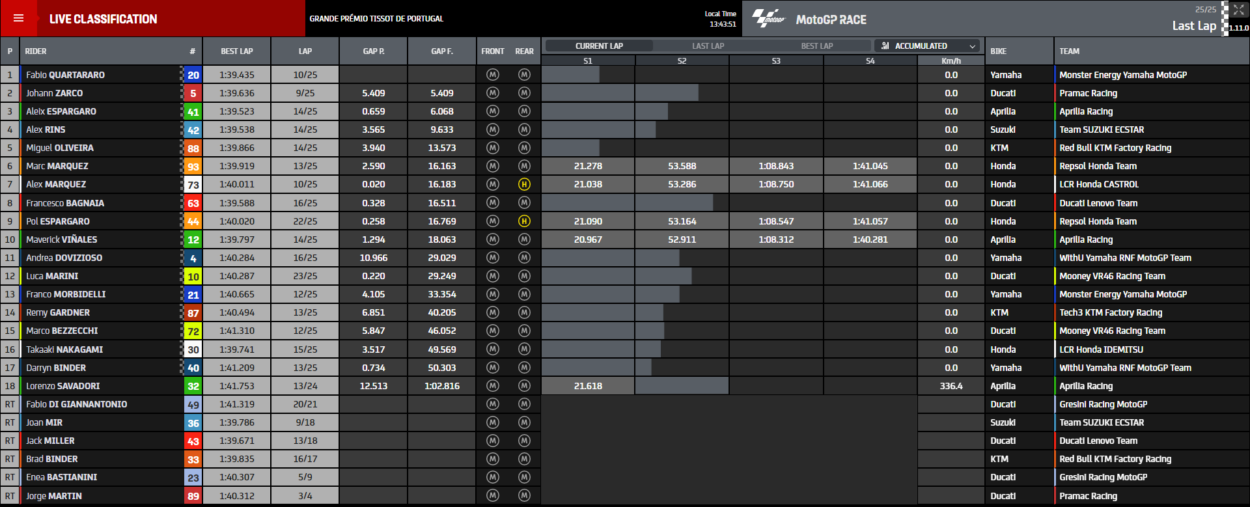The image size is (1250, 507).
Task: Click Marc Marquez's S3 time 1:08.843
Action: (x=776, y=166)
